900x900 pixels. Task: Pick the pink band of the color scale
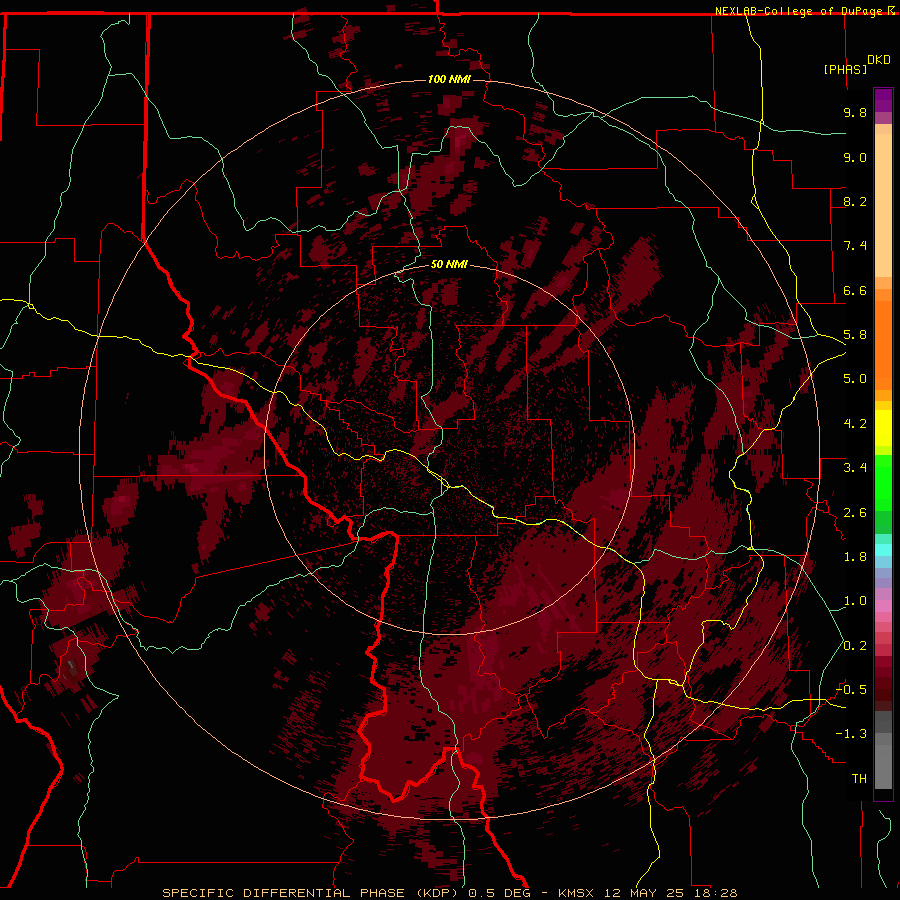883,606
